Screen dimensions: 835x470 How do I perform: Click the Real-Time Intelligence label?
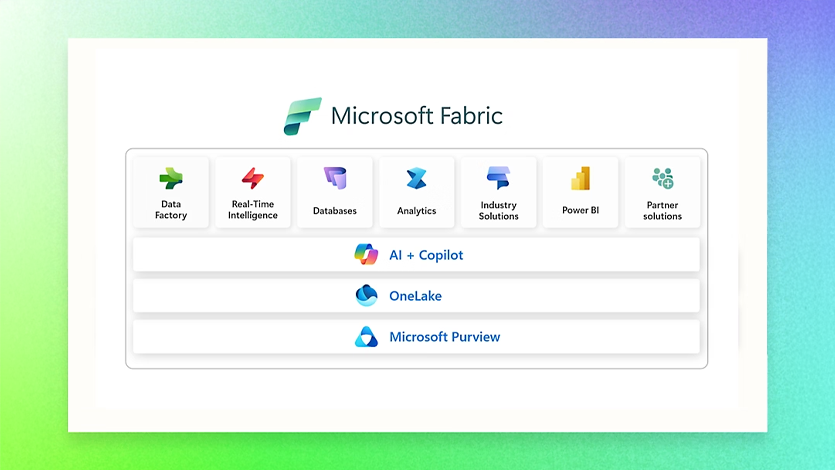coord(253,210)
